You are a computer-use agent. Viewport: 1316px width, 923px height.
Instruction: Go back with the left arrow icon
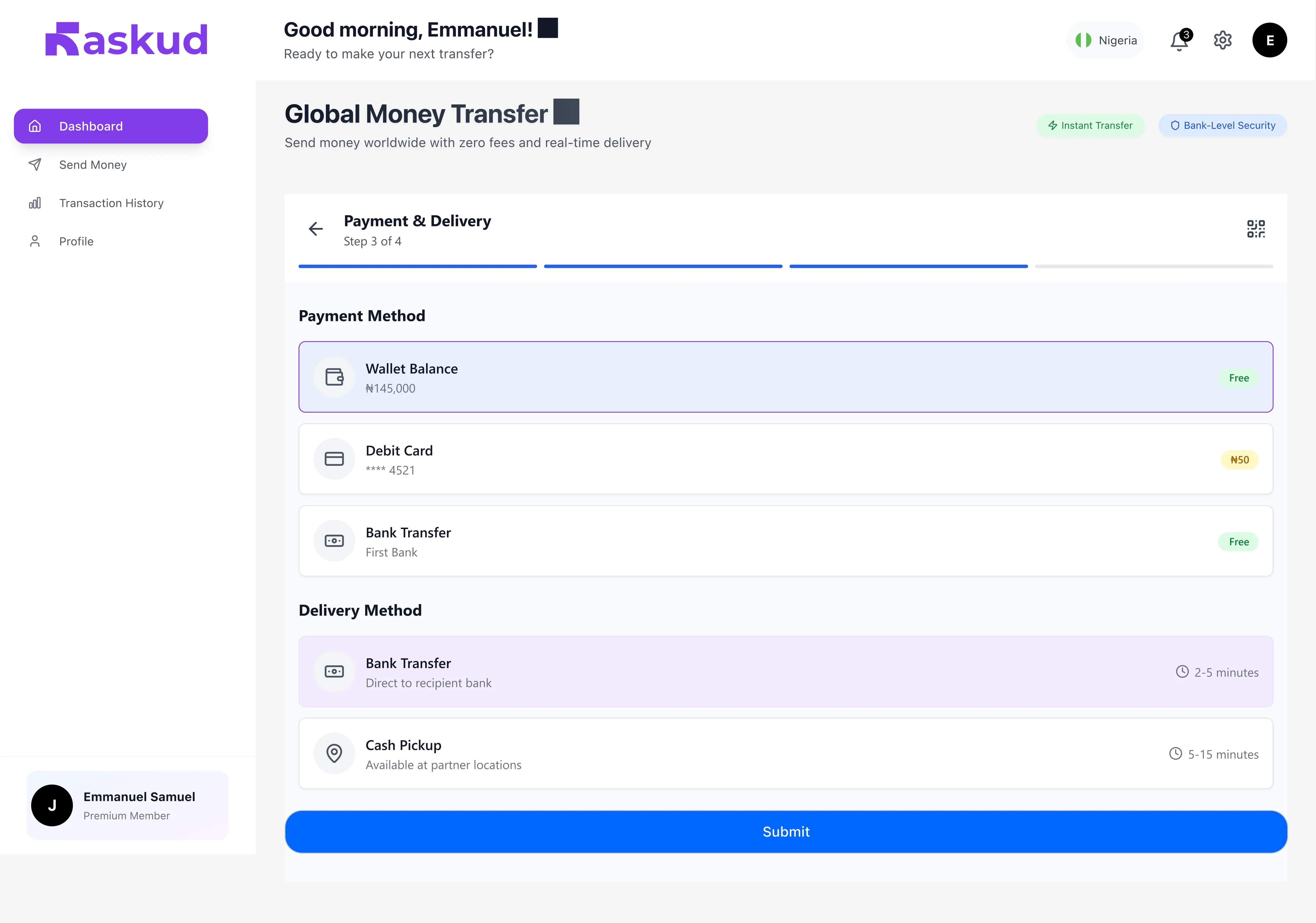[316, 229]
